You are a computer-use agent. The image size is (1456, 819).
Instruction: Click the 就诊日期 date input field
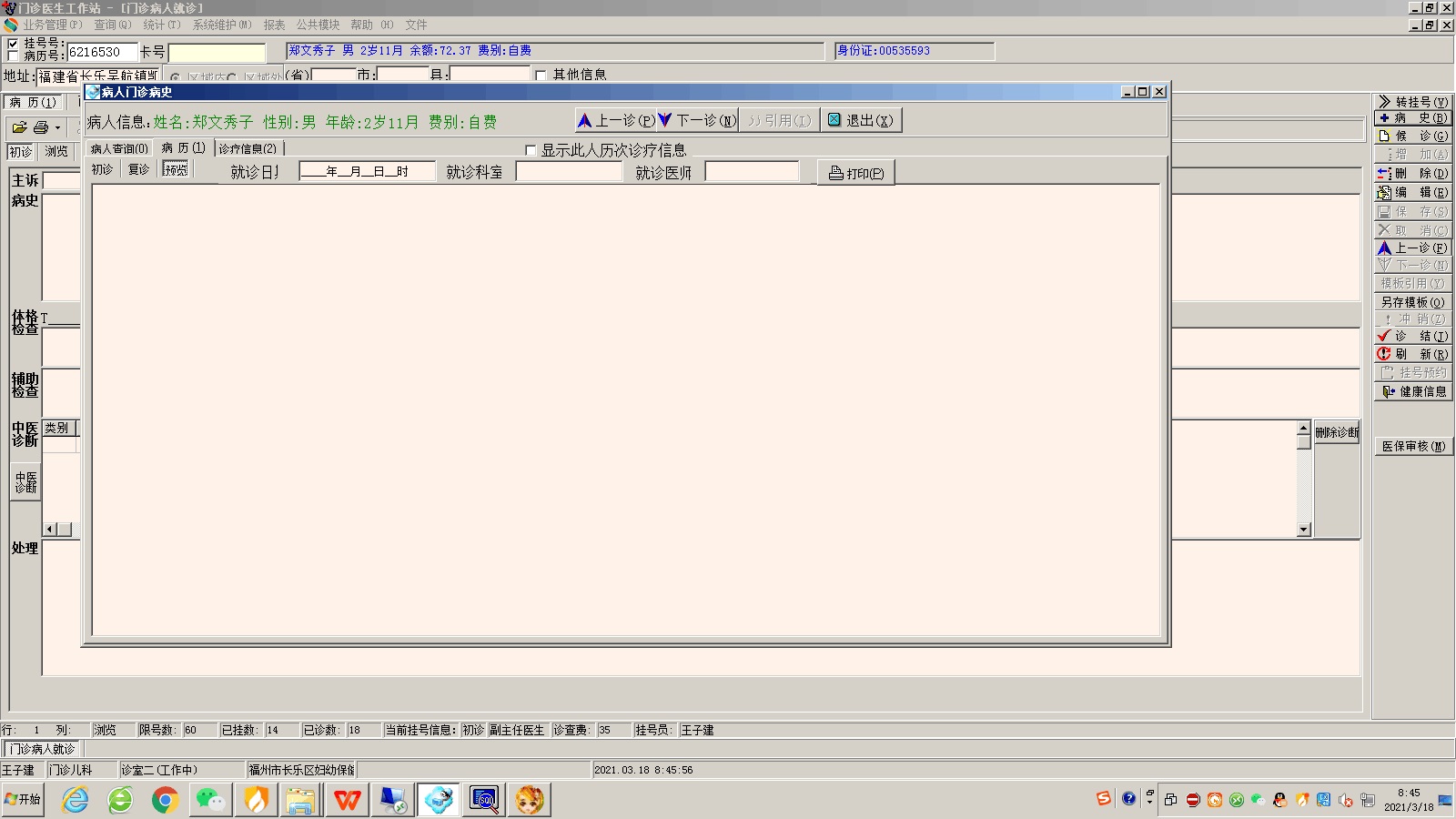click(x=368, y=171)
